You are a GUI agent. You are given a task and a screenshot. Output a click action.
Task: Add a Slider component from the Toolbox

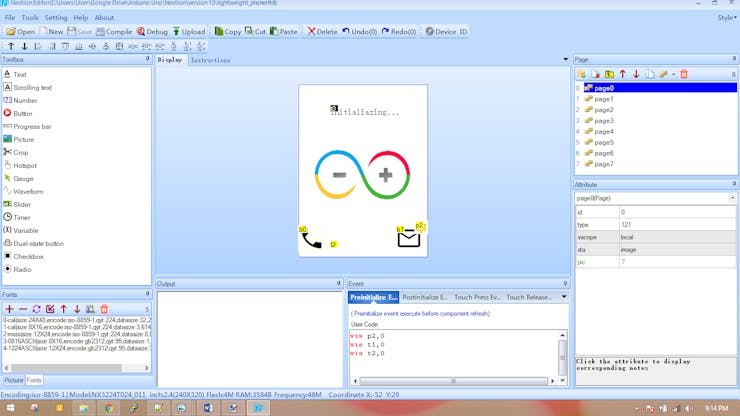pyautogui.click(x=22, y=205)
